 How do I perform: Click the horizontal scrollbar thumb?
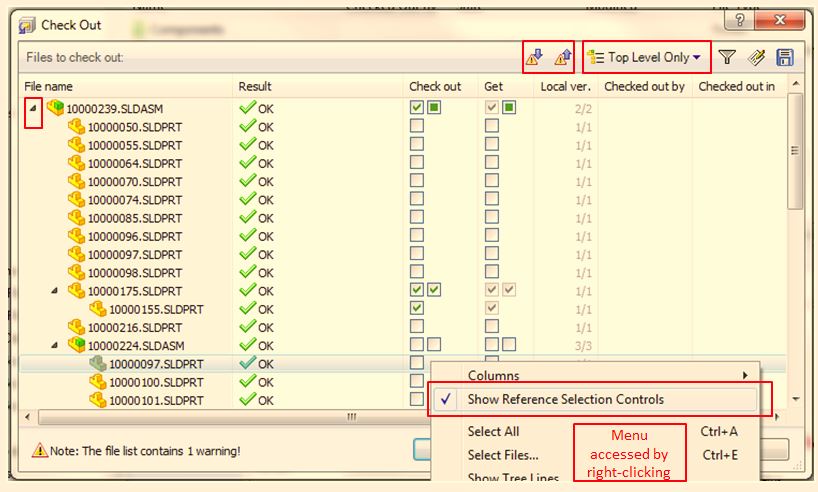350,417
